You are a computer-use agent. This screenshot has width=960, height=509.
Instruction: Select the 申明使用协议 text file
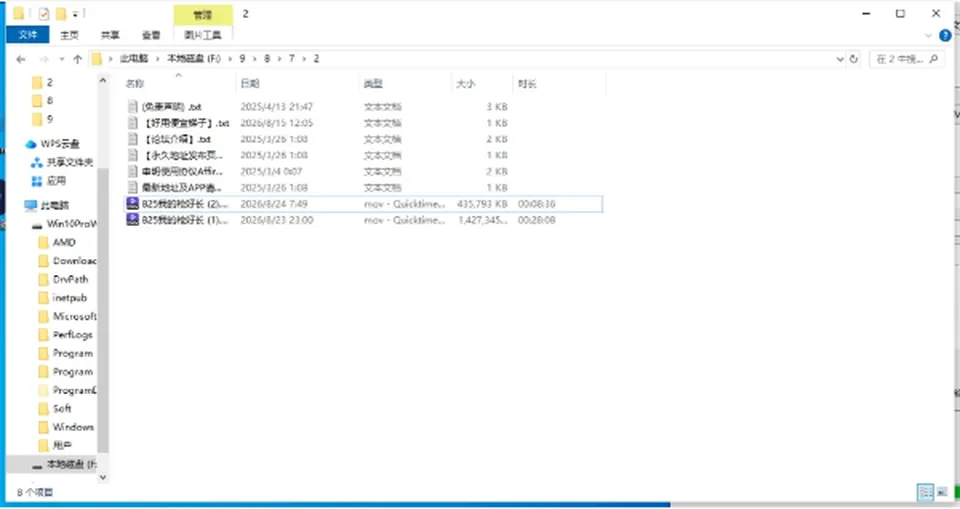[182, 172]
